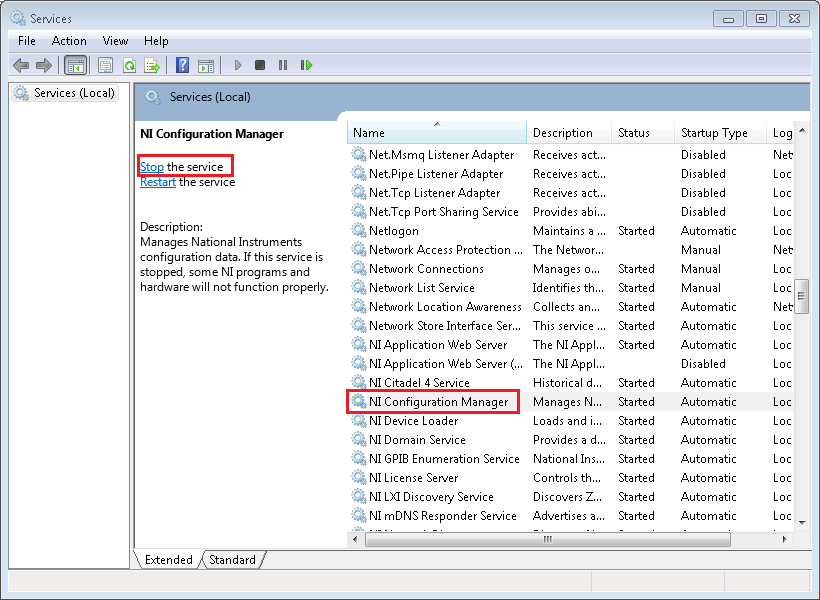820x600 pixels.
Task: Sort by the Log On As column header
Action: tap(781, 133)
